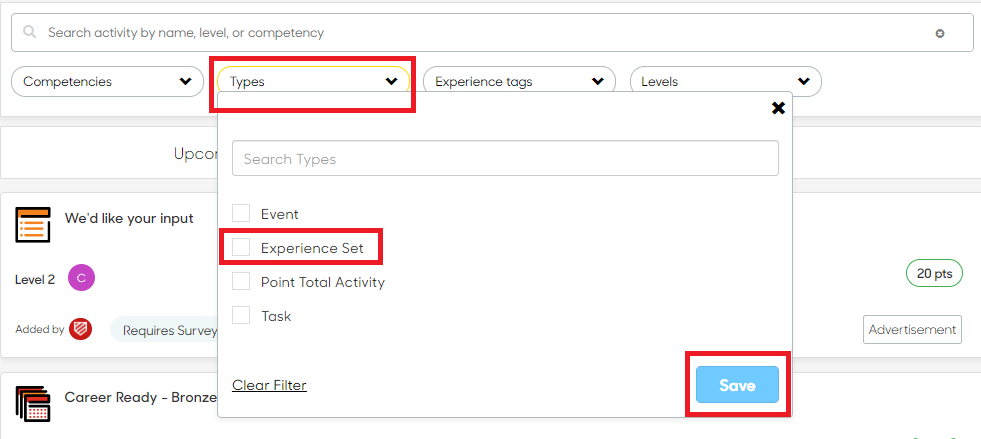981x439 pixels.
Task: Close the Types filter popup
Action: (778, 108)
